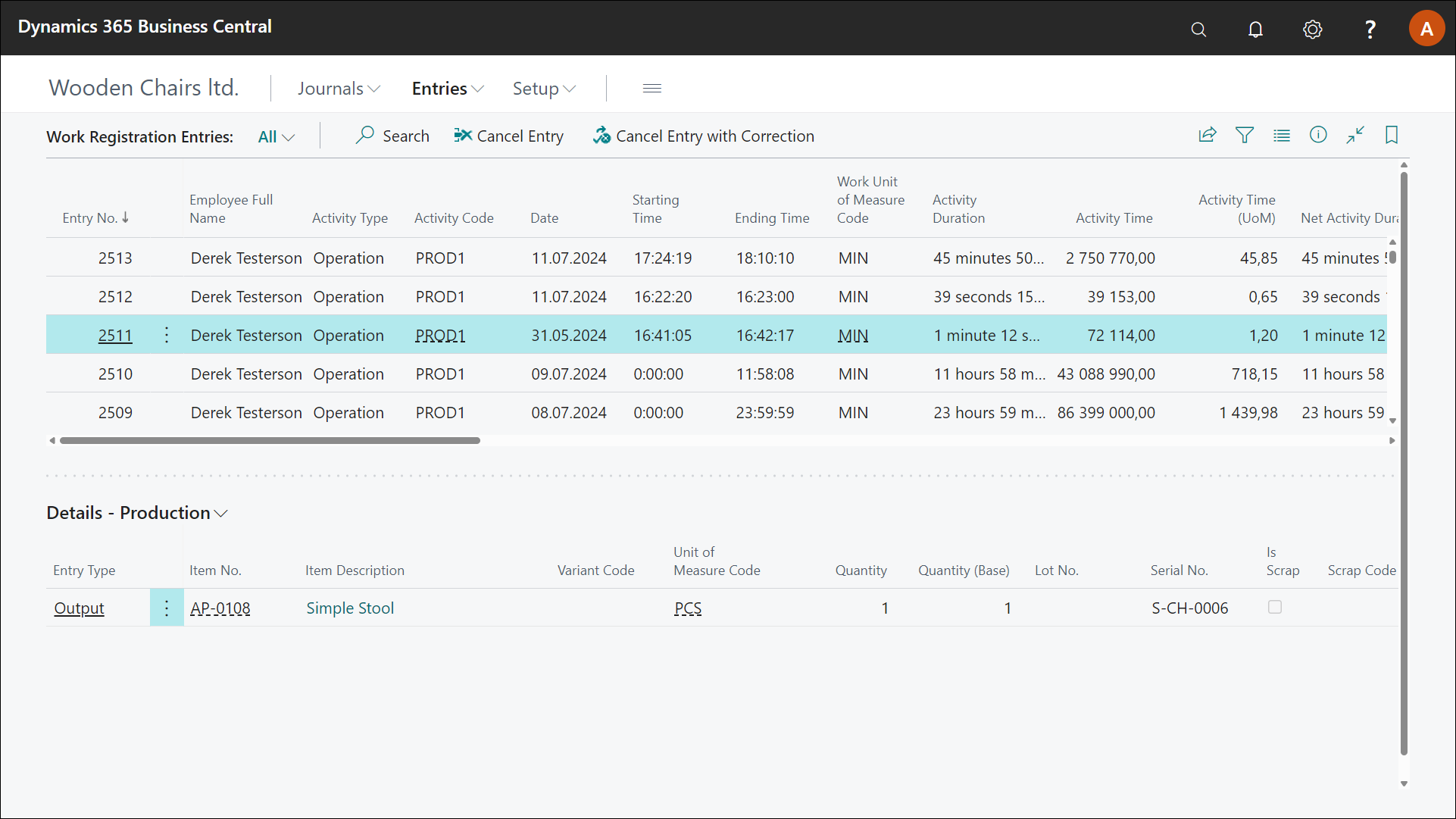Open the row menu for entry 2511
The image size is (1456, 819).
pyautogui.click(x=167, y=335)
